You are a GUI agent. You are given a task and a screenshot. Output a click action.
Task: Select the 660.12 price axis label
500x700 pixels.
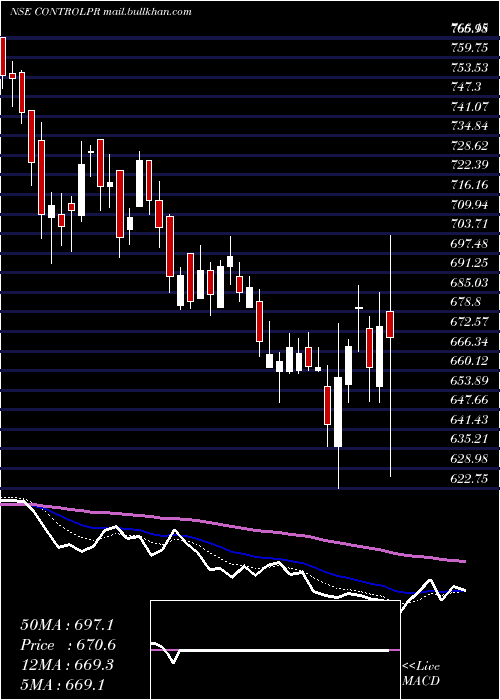469,361
